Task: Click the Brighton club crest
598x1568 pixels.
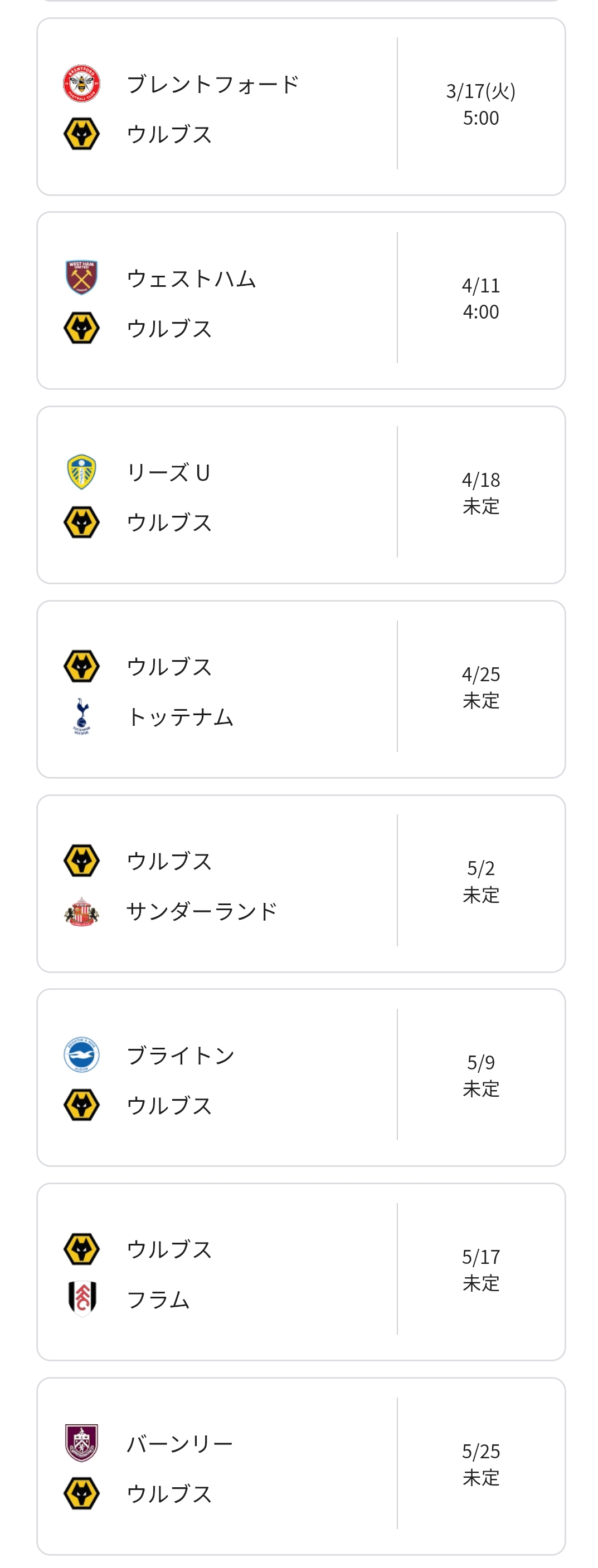Action: (81, 1055)
